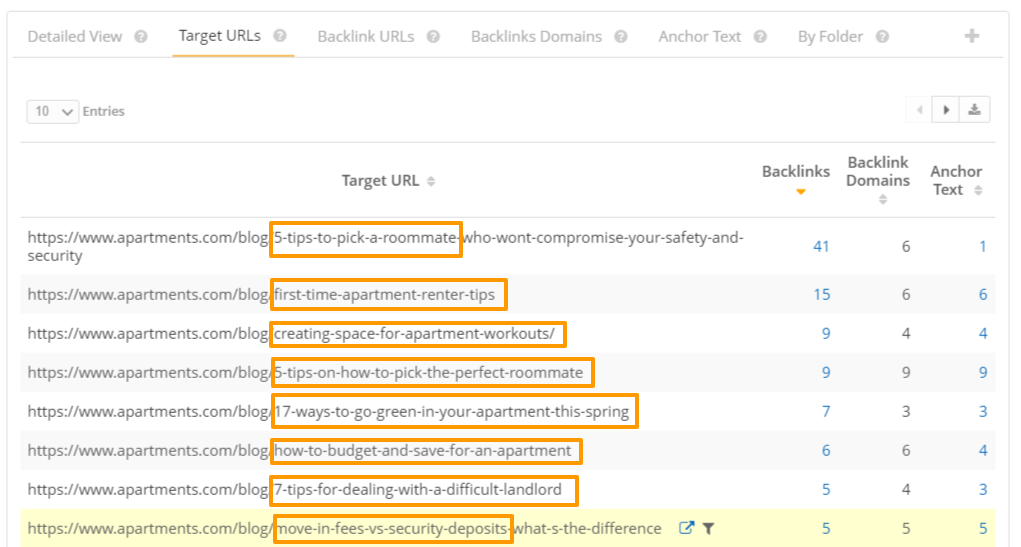Screen dimensions: 1021x547
Task: Select the creating-space-for-apartment-workouts URL
Action: (x=291, y=333)
